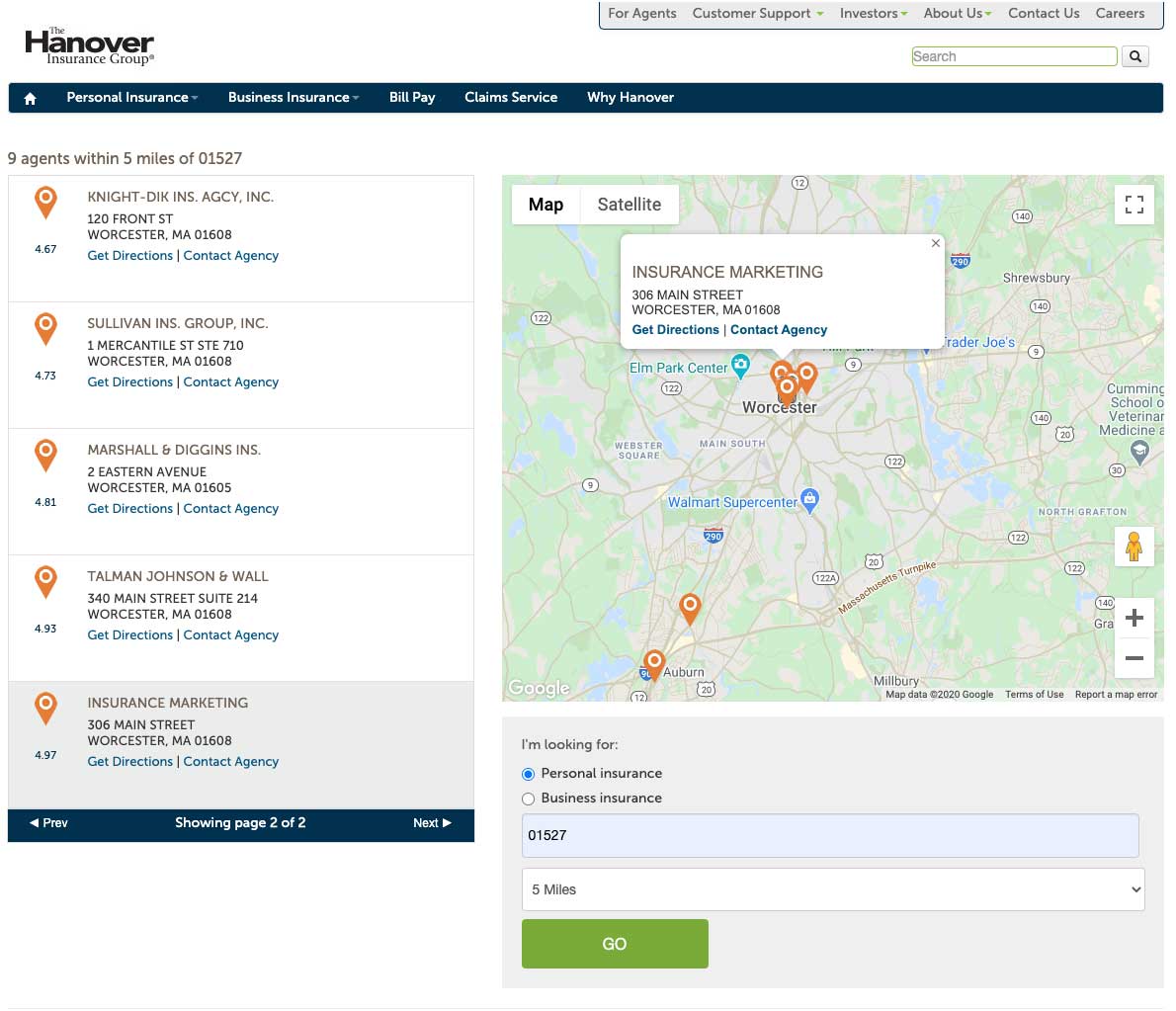Contact Agency in Insurance Marketing list entry
Image resolution: width=1176 pixels, height=1011 pixels.
(231, 762)
